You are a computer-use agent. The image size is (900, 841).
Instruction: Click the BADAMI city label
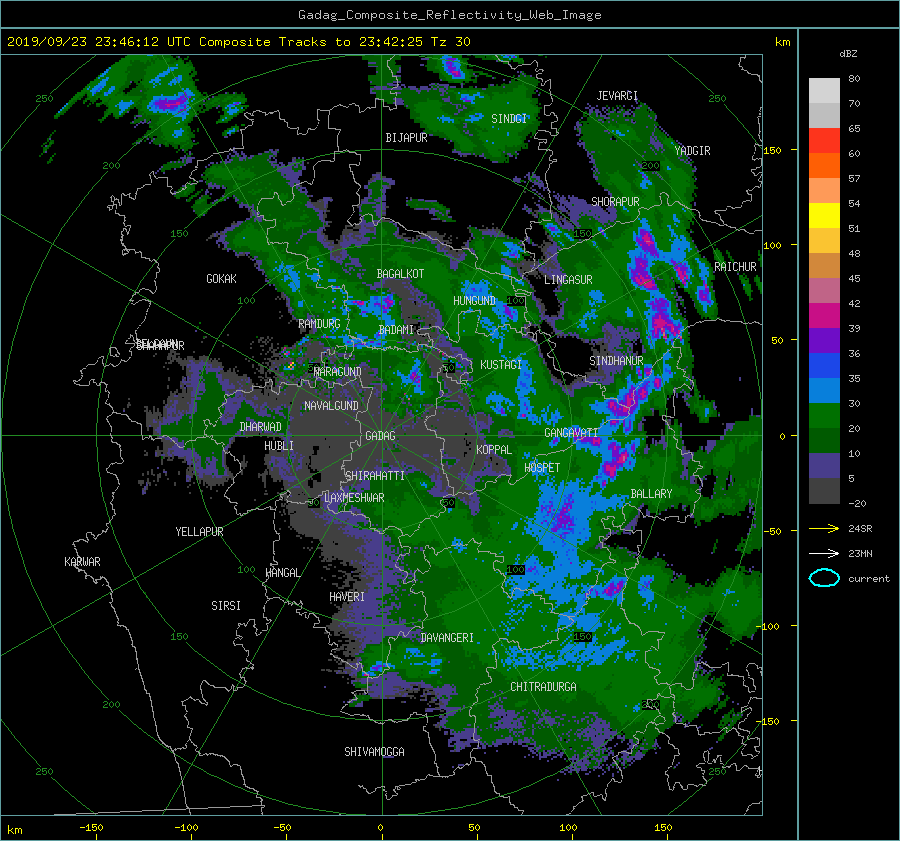(396, 330)
